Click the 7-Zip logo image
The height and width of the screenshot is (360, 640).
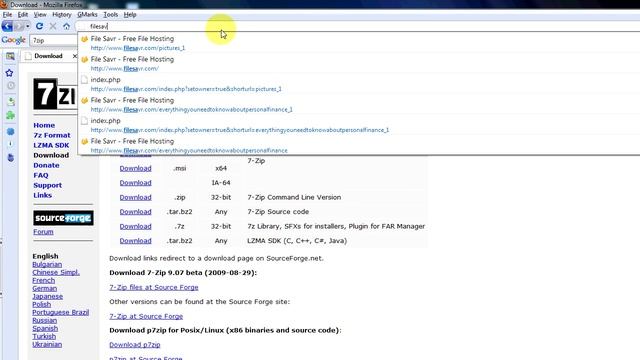point(55,94)
